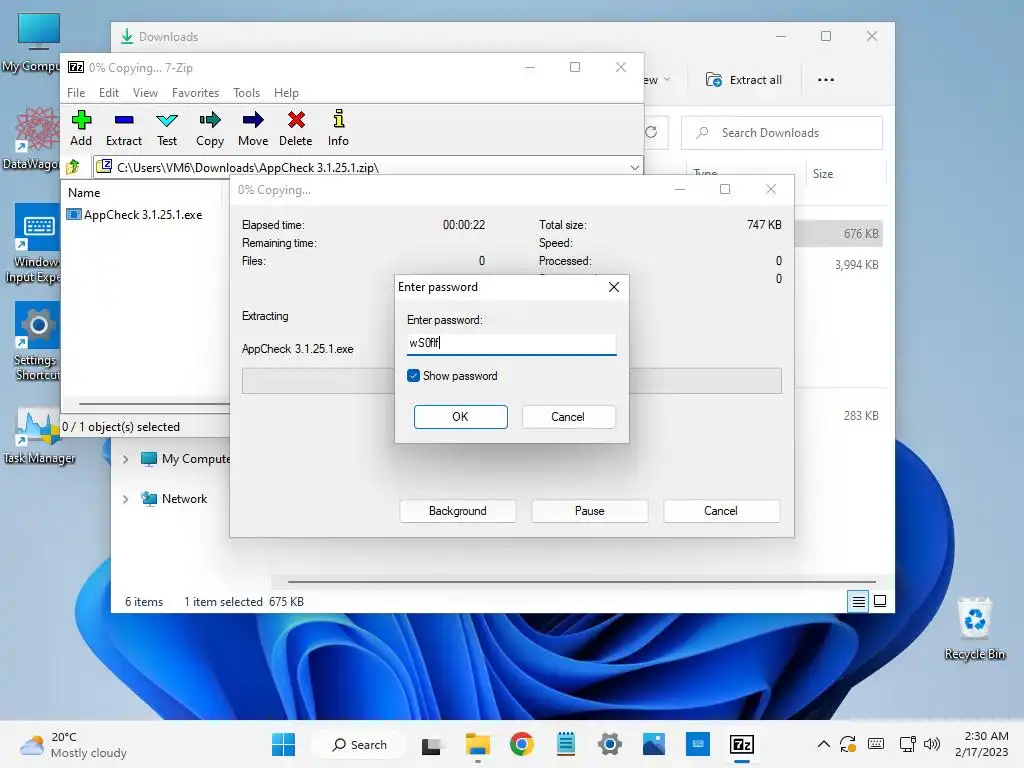Open the File menu in 7-Zip
The width and height of the screenshot is (1024, 768).
coord(76,93)
